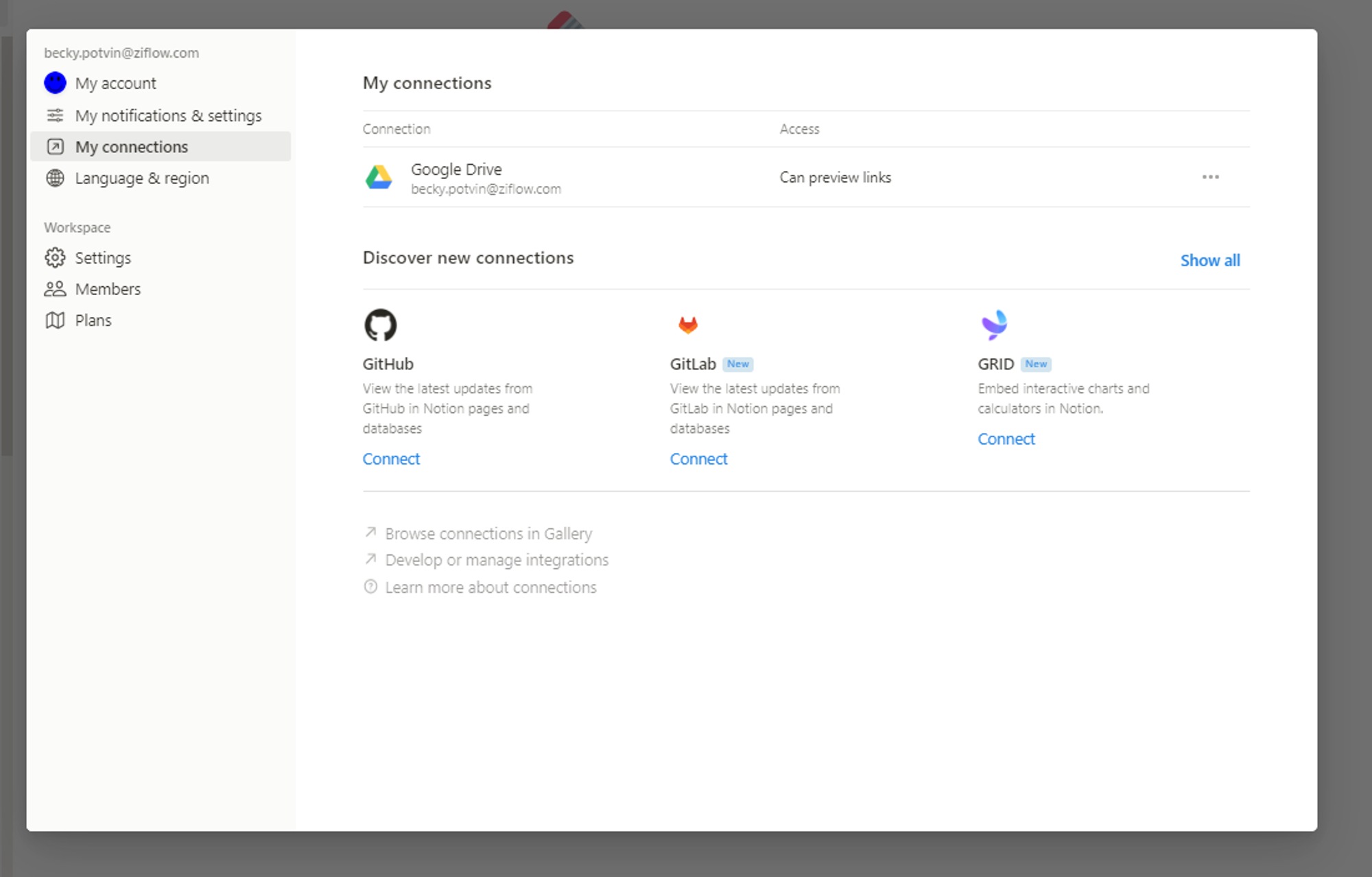
Task: Click the Google Drive logo icon
Action: (x=379, y=177)
